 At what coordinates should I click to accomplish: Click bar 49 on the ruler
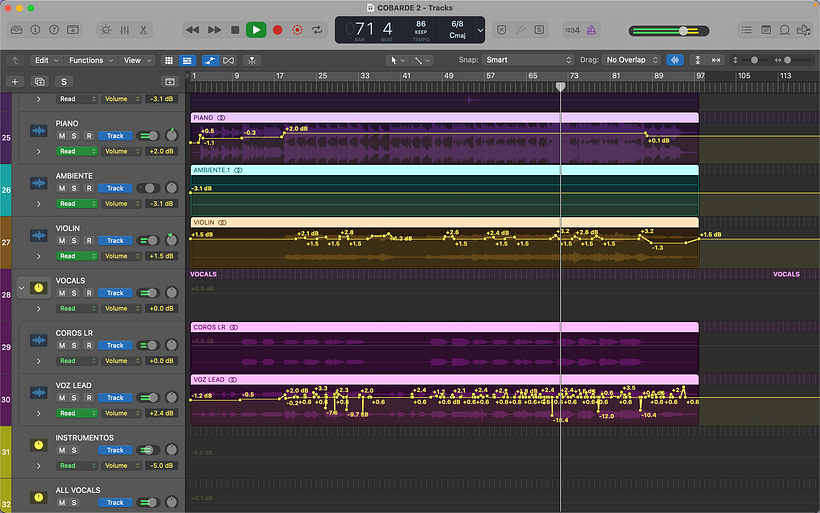(x=448, y=76)
